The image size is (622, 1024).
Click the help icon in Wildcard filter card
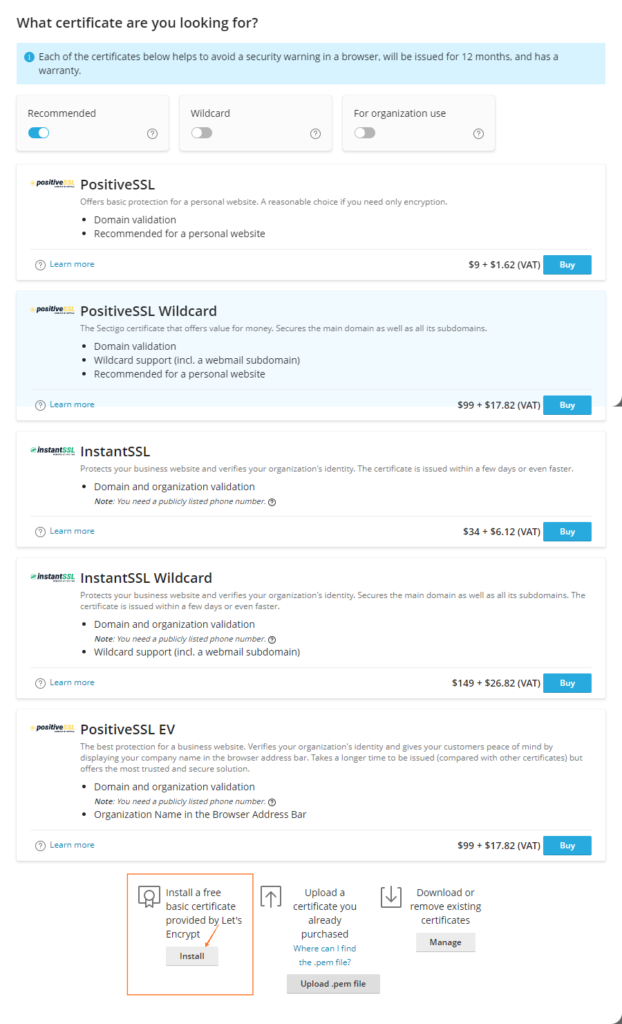click(x=316, y=134)
